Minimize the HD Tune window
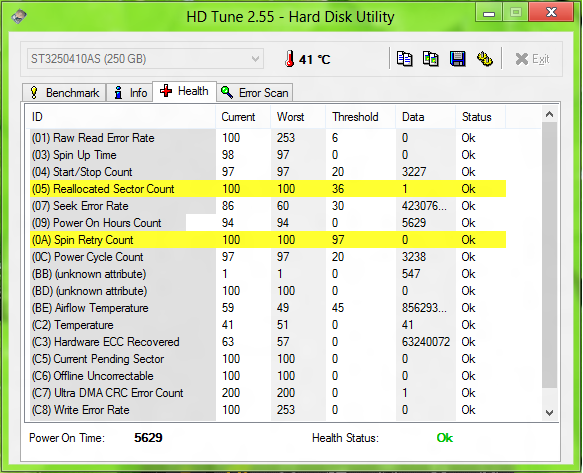This screenshot has height=473, width=583. [489, 13]
